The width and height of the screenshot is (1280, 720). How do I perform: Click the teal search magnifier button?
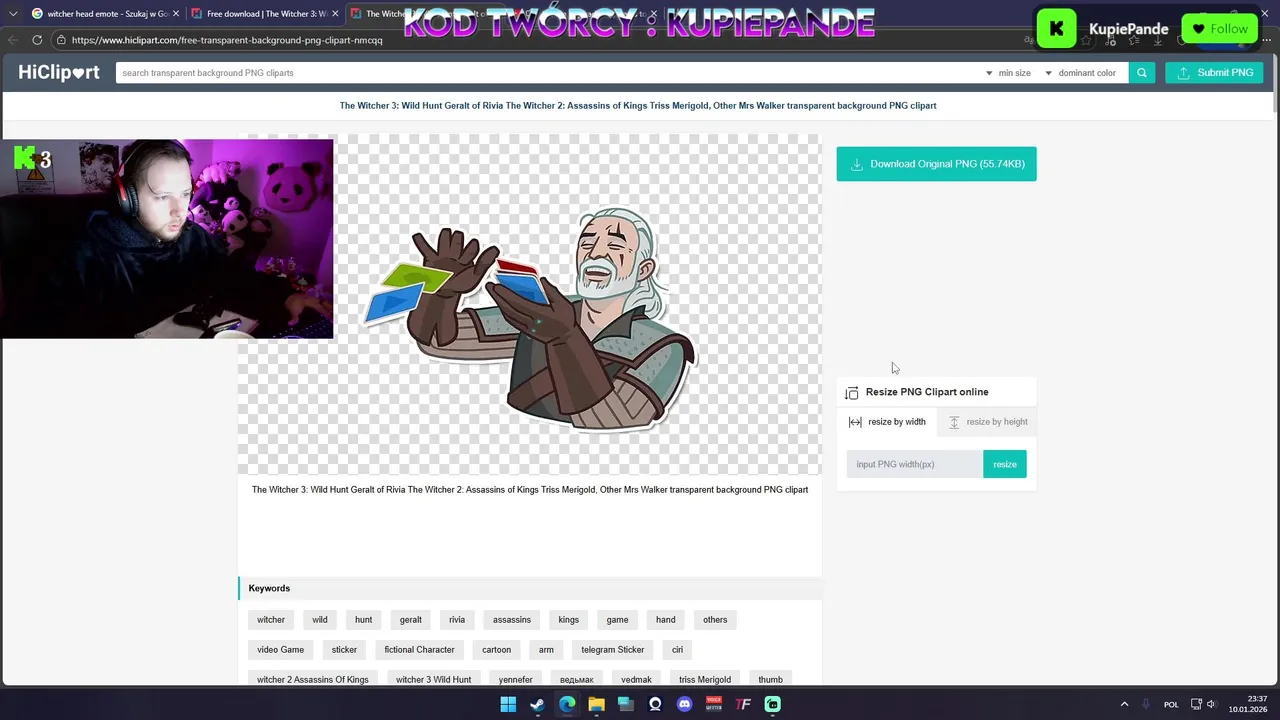[1141, 73]
